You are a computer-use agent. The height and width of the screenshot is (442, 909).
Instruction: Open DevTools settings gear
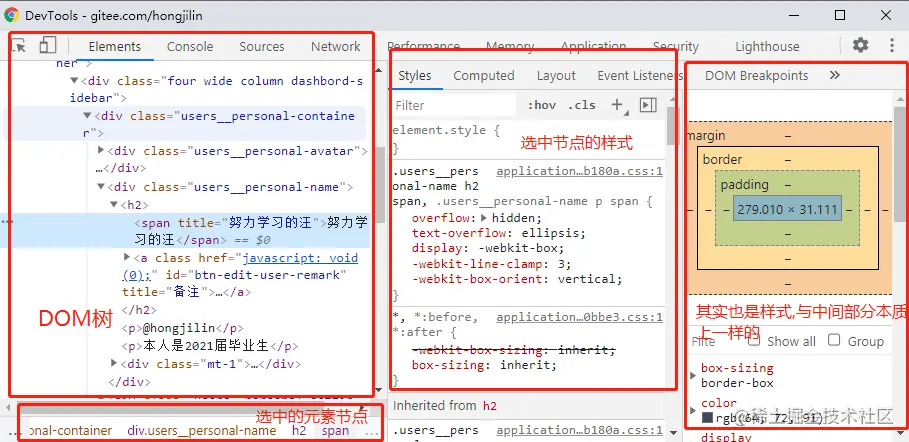click(860, 45)
